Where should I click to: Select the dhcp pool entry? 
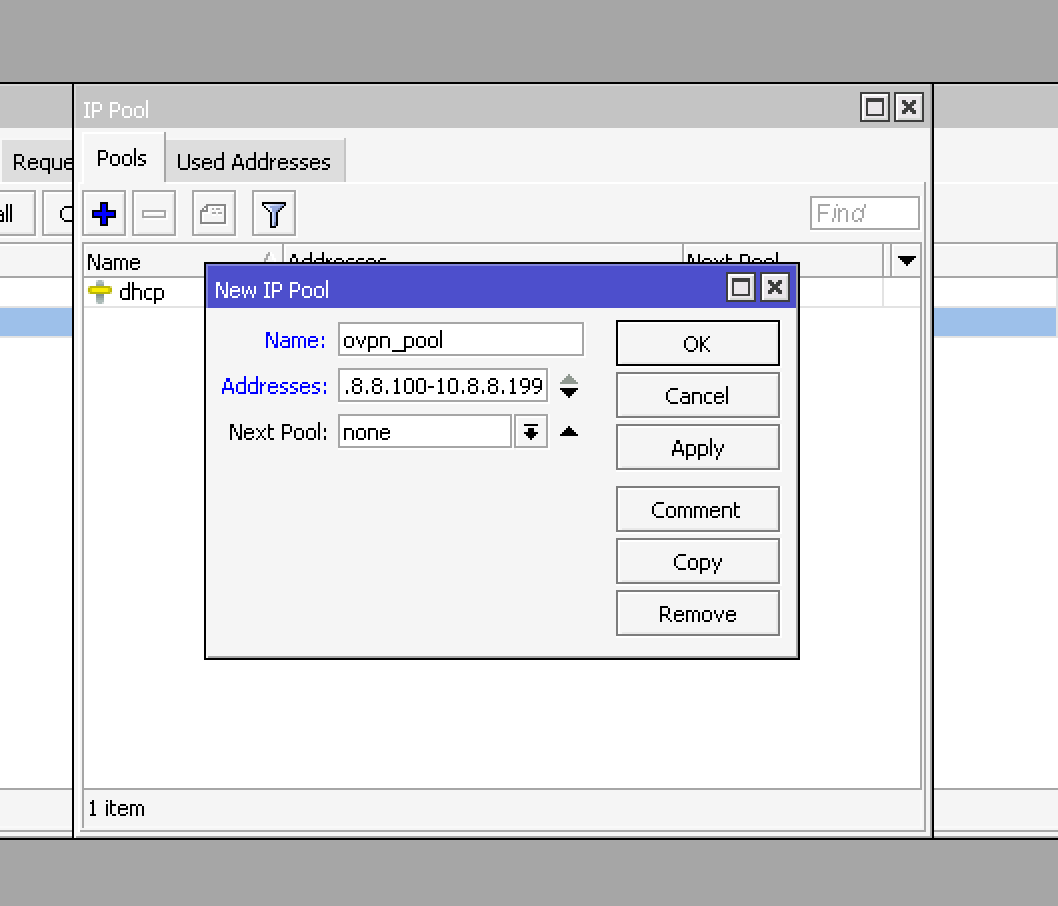[141, 293]
